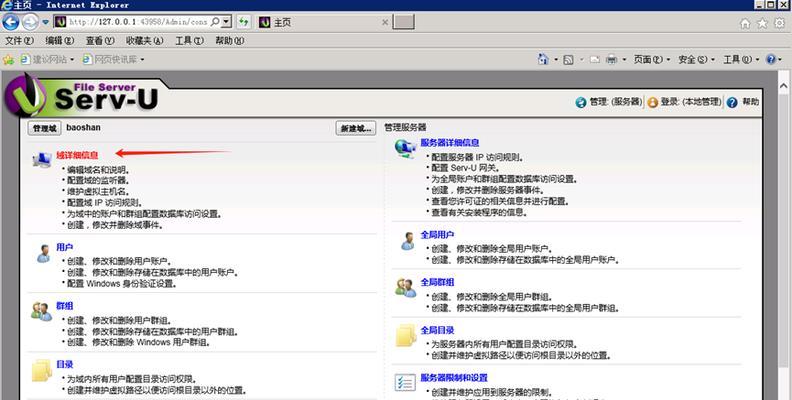The height and width of the screenshot is (400, 792).
Task: Click the read mail envelope icon
Action: (x=595, y=60)
